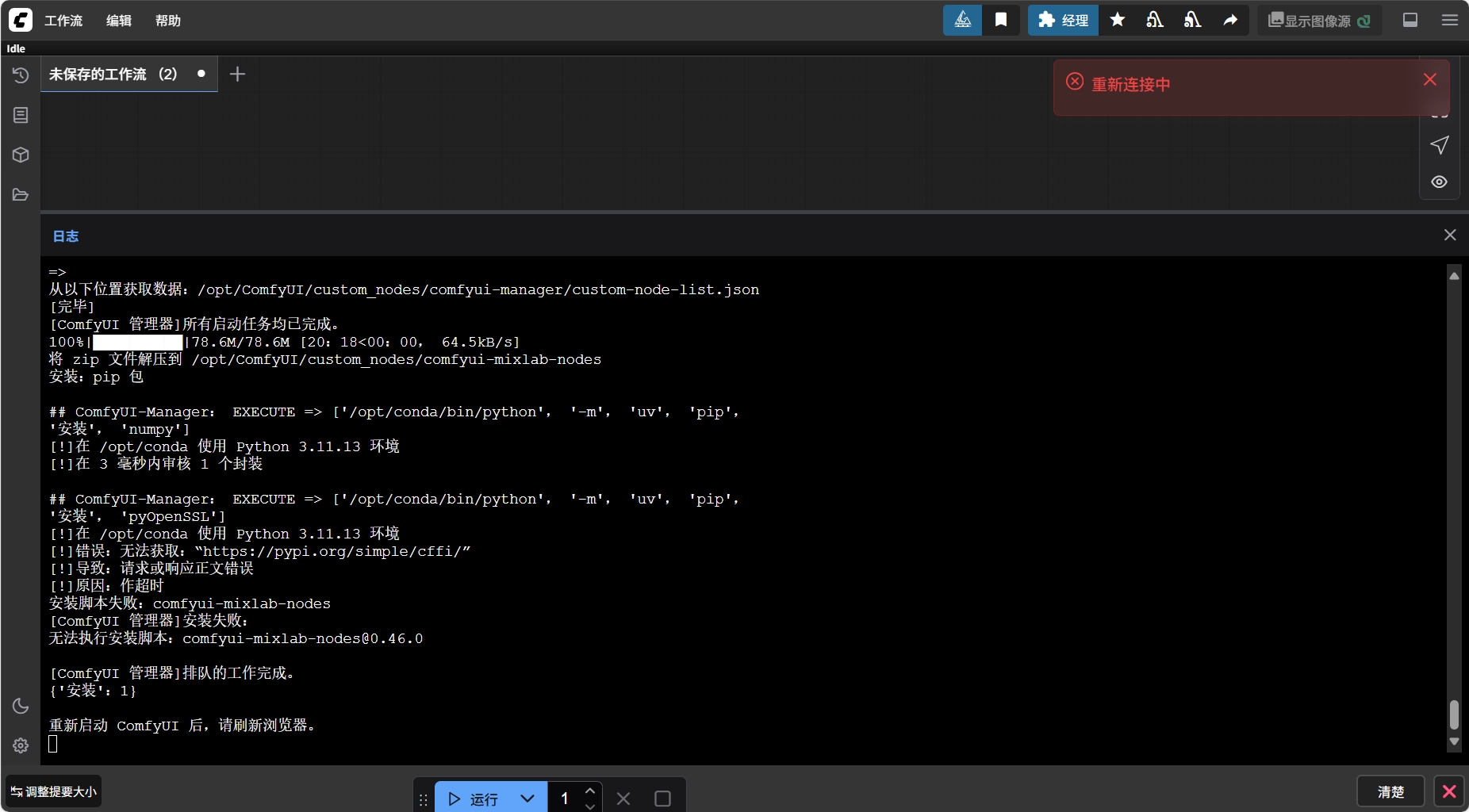This screenshot has width=1469, height=812.
Task: Click the star favorites icon in toolbar
Action: 1117,20
